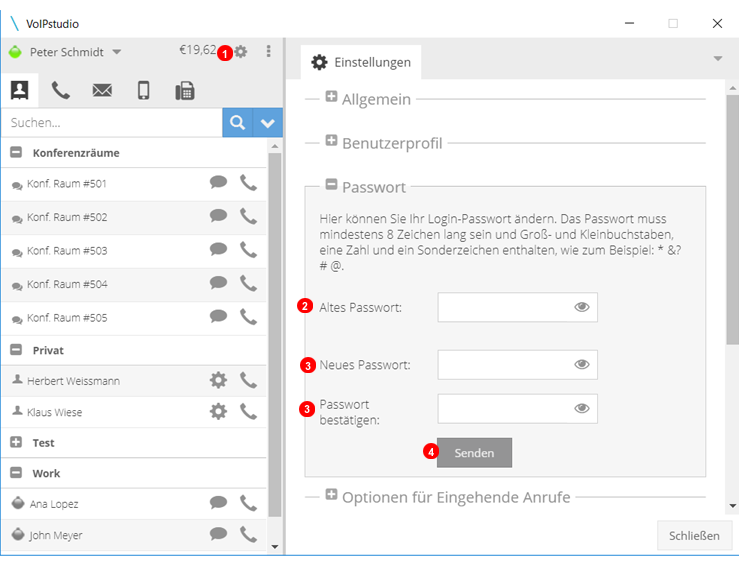
Task: Show the Altes Passwort with eye icon
Action: [x=582, y=307]
